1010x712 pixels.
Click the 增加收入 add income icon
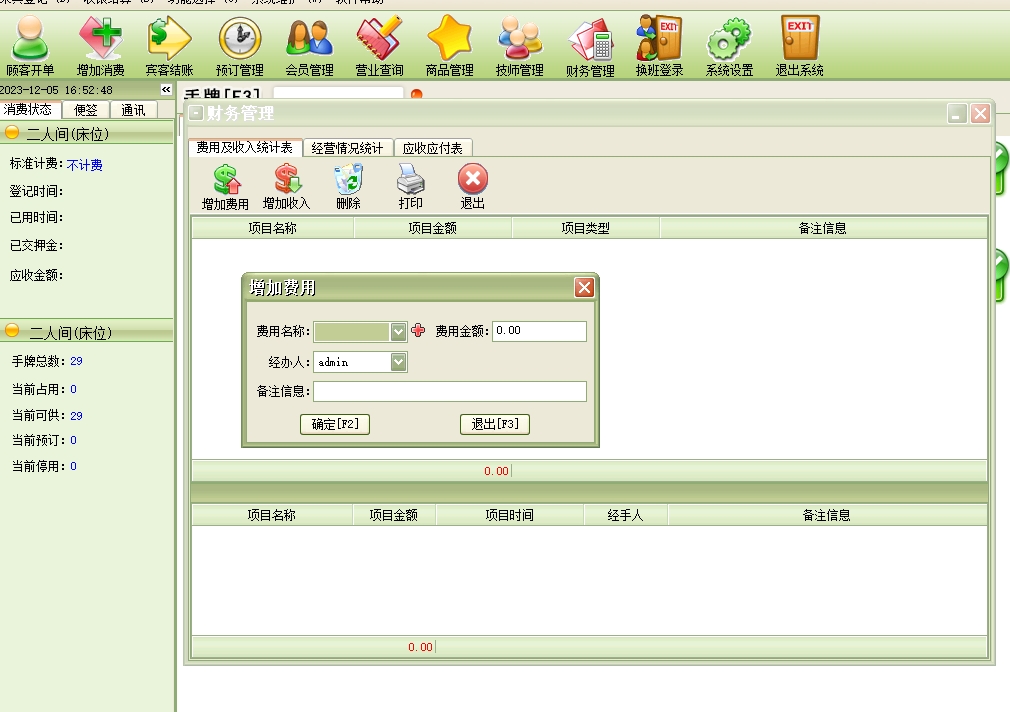(287, 185)
